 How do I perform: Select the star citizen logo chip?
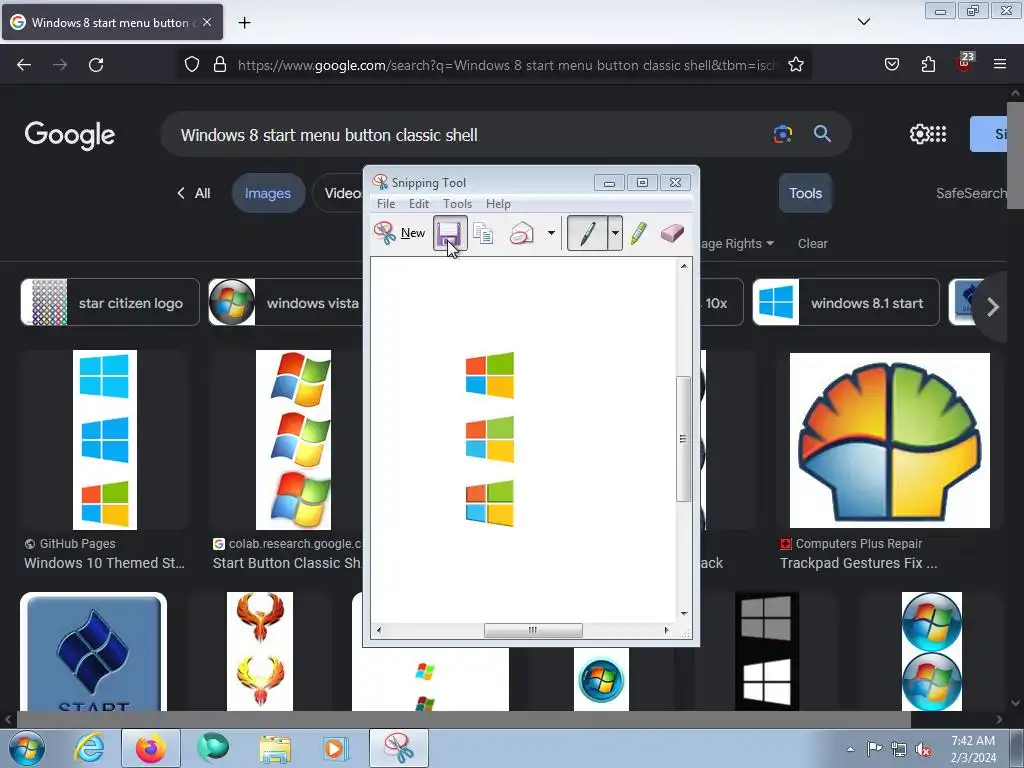coord(110,302)
